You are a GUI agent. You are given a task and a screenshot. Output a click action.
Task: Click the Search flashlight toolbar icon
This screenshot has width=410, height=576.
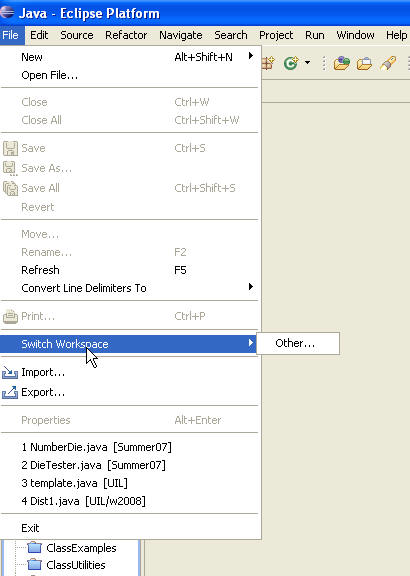[x=388, y=63]
